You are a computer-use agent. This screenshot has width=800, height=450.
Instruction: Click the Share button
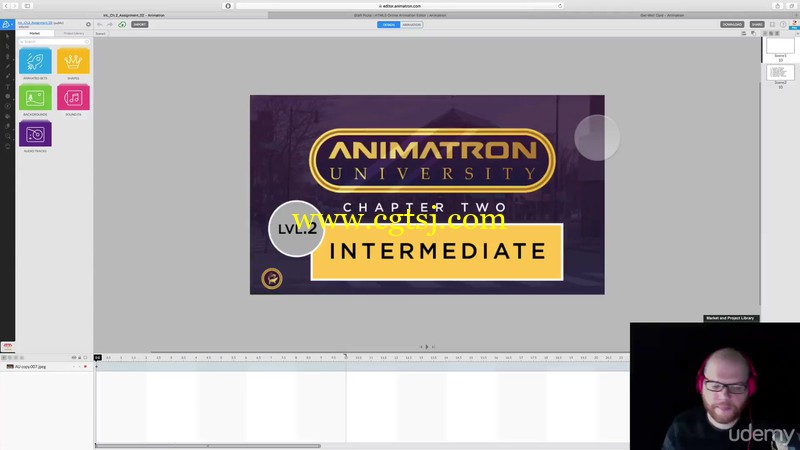757,24
